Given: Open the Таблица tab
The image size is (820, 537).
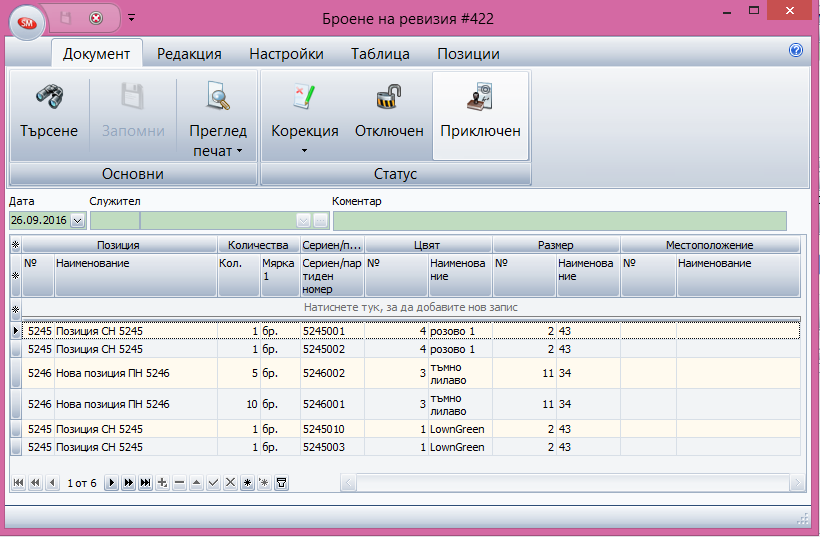Looking at the screenshot, I should (380, 54).
